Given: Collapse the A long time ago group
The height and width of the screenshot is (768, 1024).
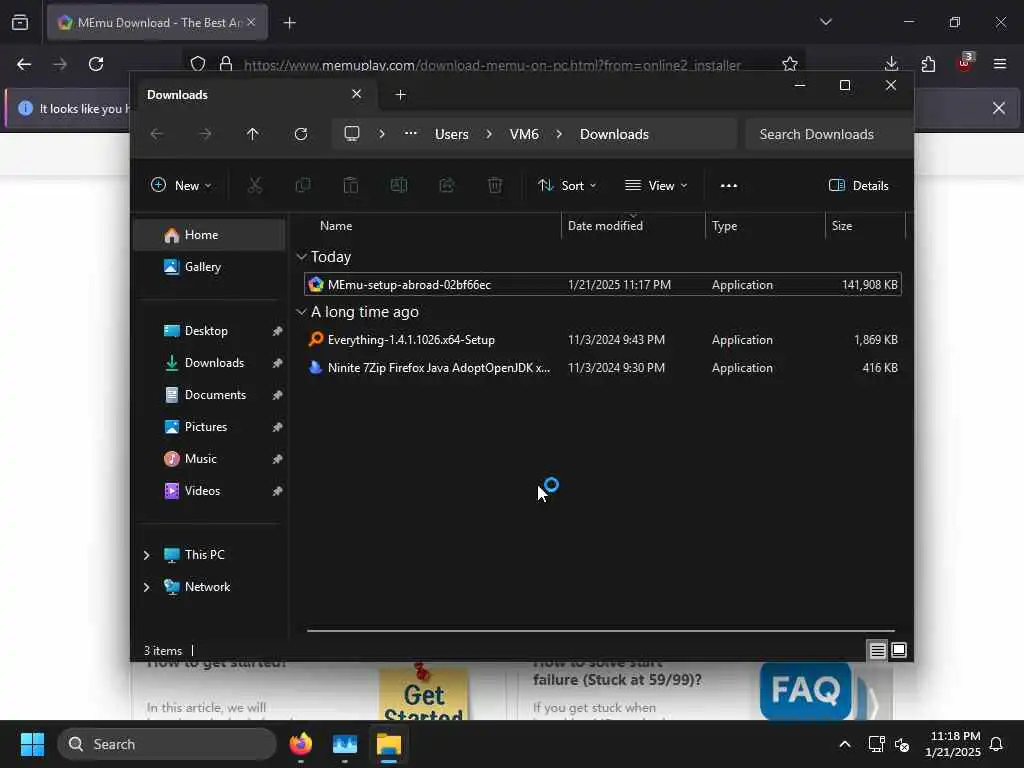Looking at the screenshot, I should 301,312.
